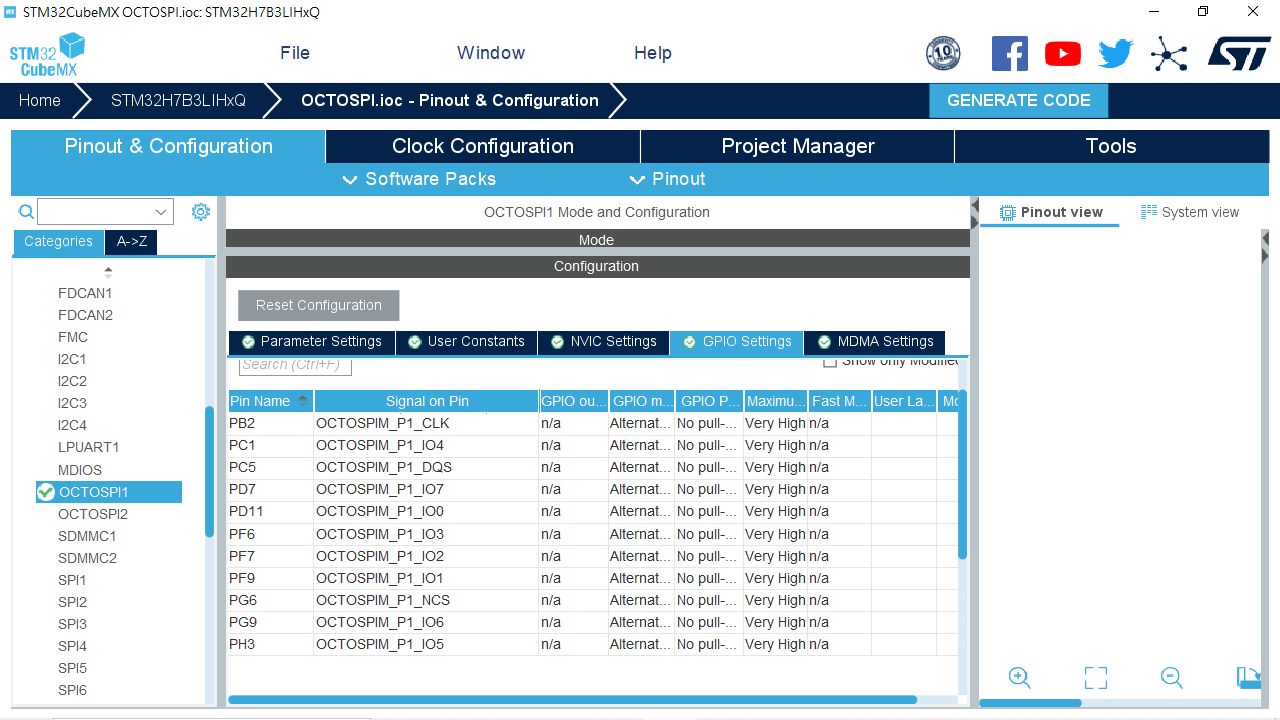The width and height of the screenshot is (1280, 720).
Task: Expand the Pinout dropdown menu
Action: [667, 179]
